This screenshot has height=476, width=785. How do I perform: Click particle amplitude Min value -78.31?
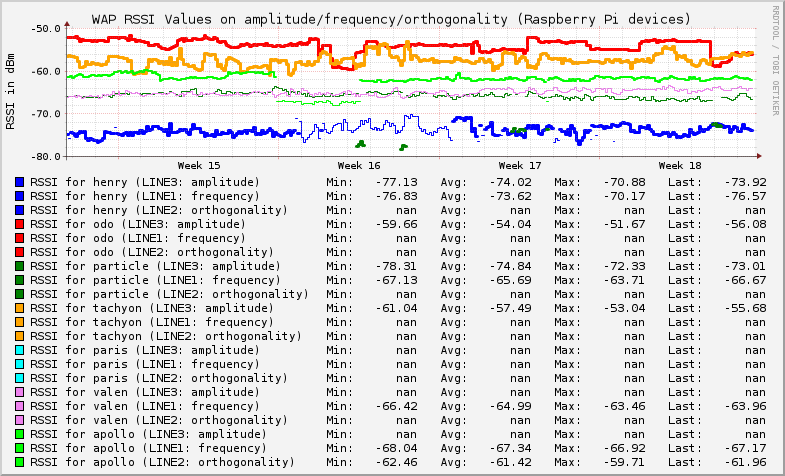397,266
